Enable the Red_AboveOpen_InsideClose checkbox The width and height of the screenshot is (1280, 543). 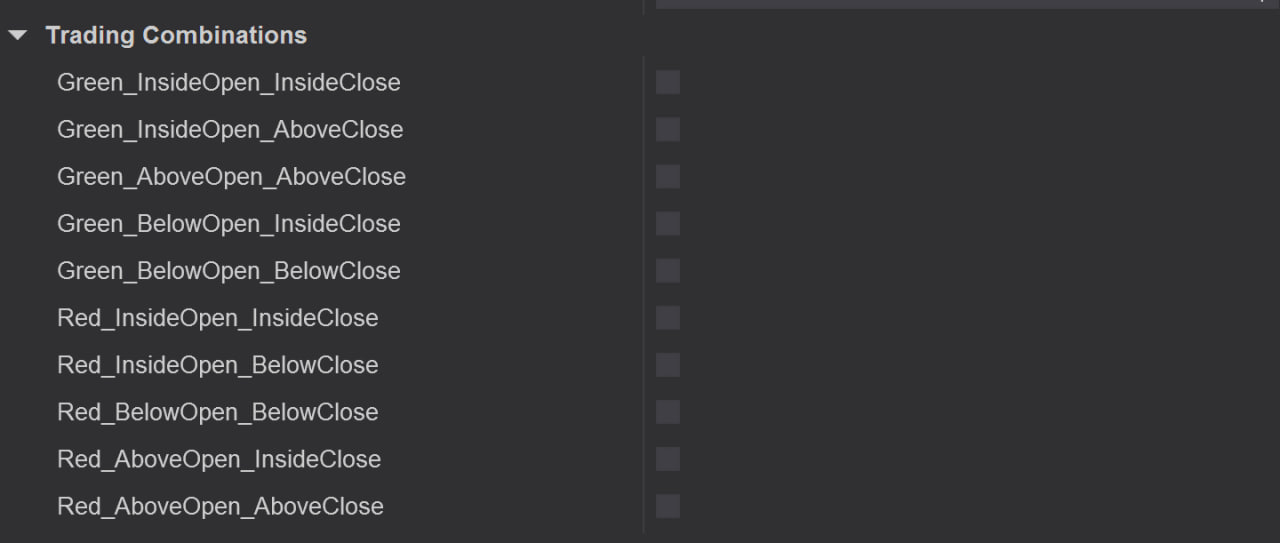668,458
